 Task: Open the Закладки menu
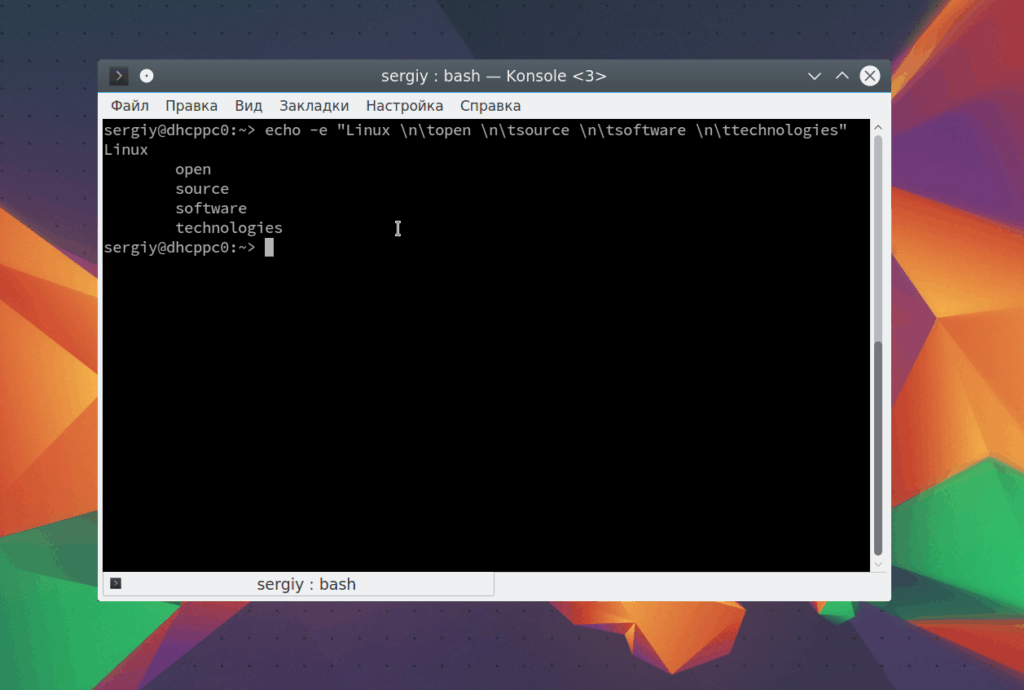[314, 106]
